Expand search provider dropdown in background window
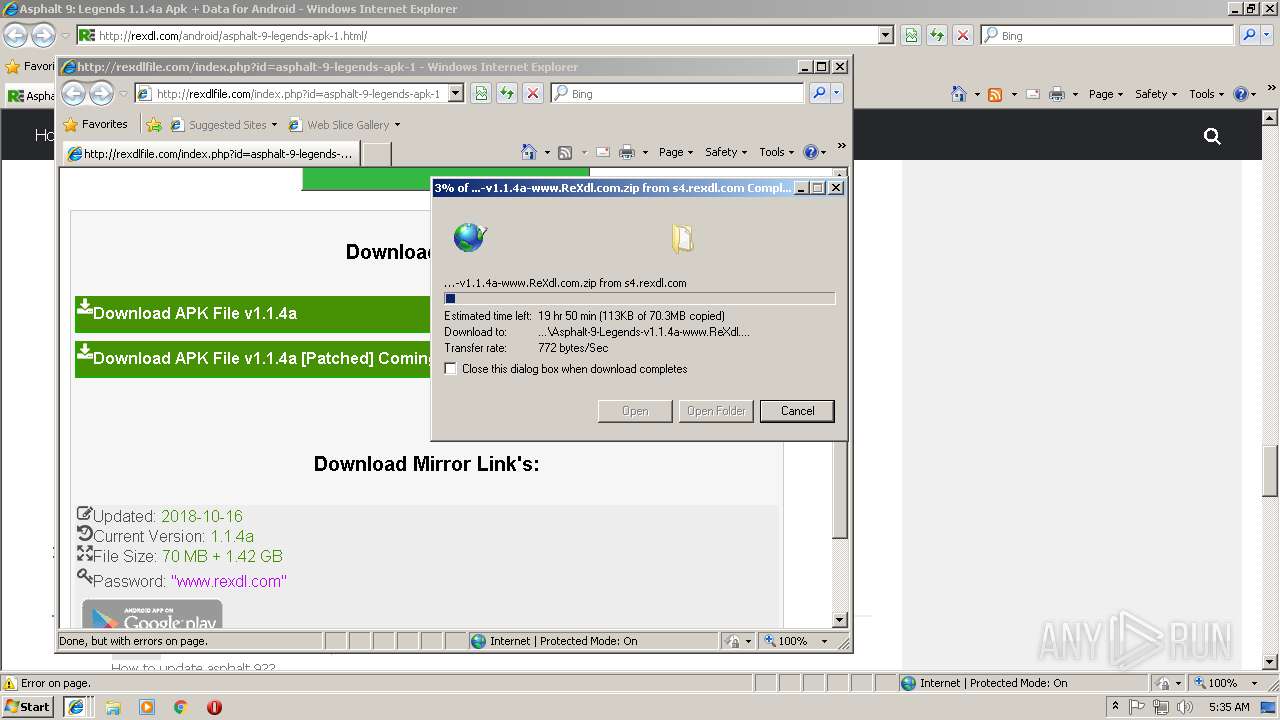Screen dimensions: 1280x720 (x=1267, y=35)
